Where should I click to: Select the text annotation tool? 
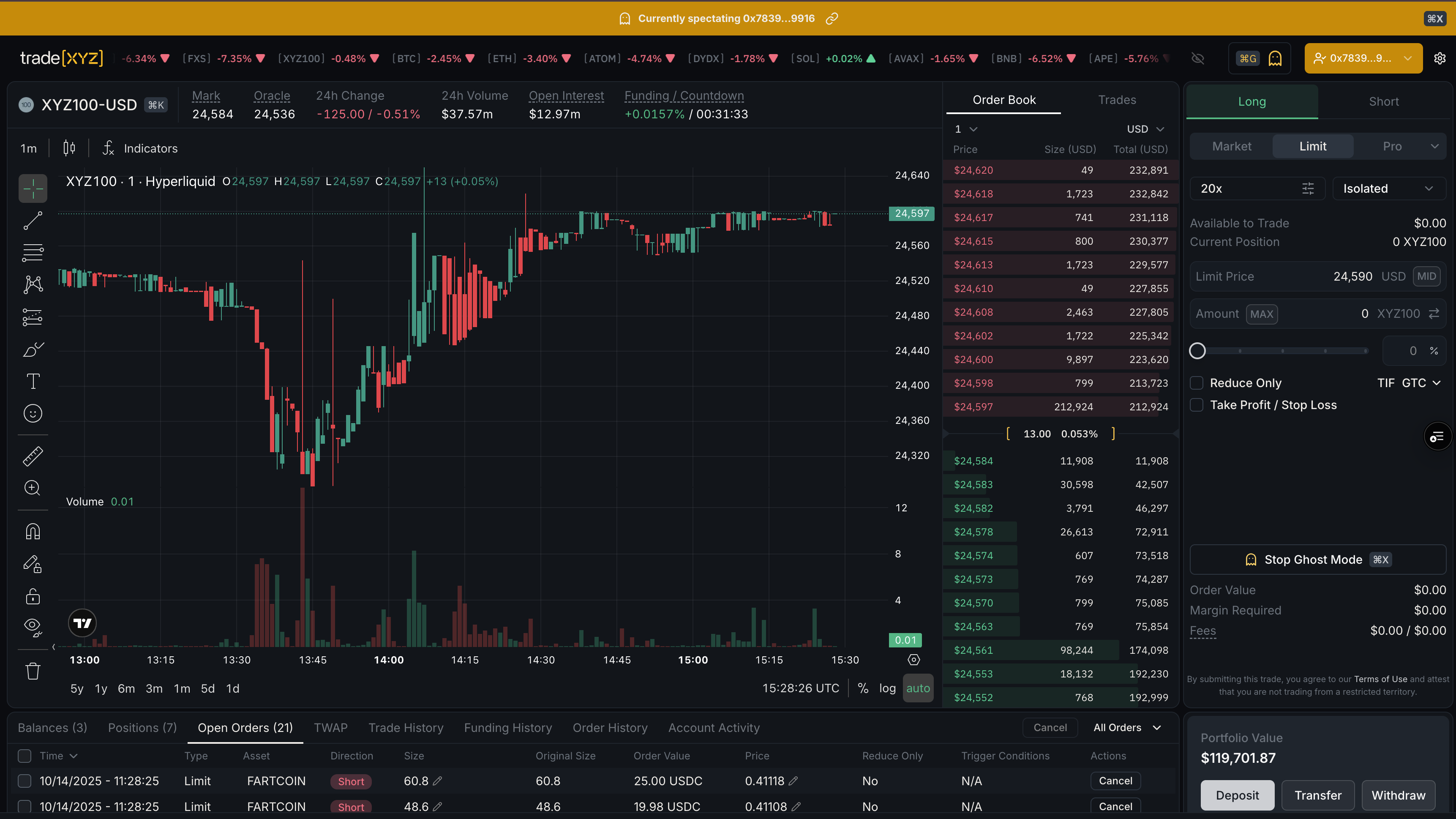tap(33, 382)
